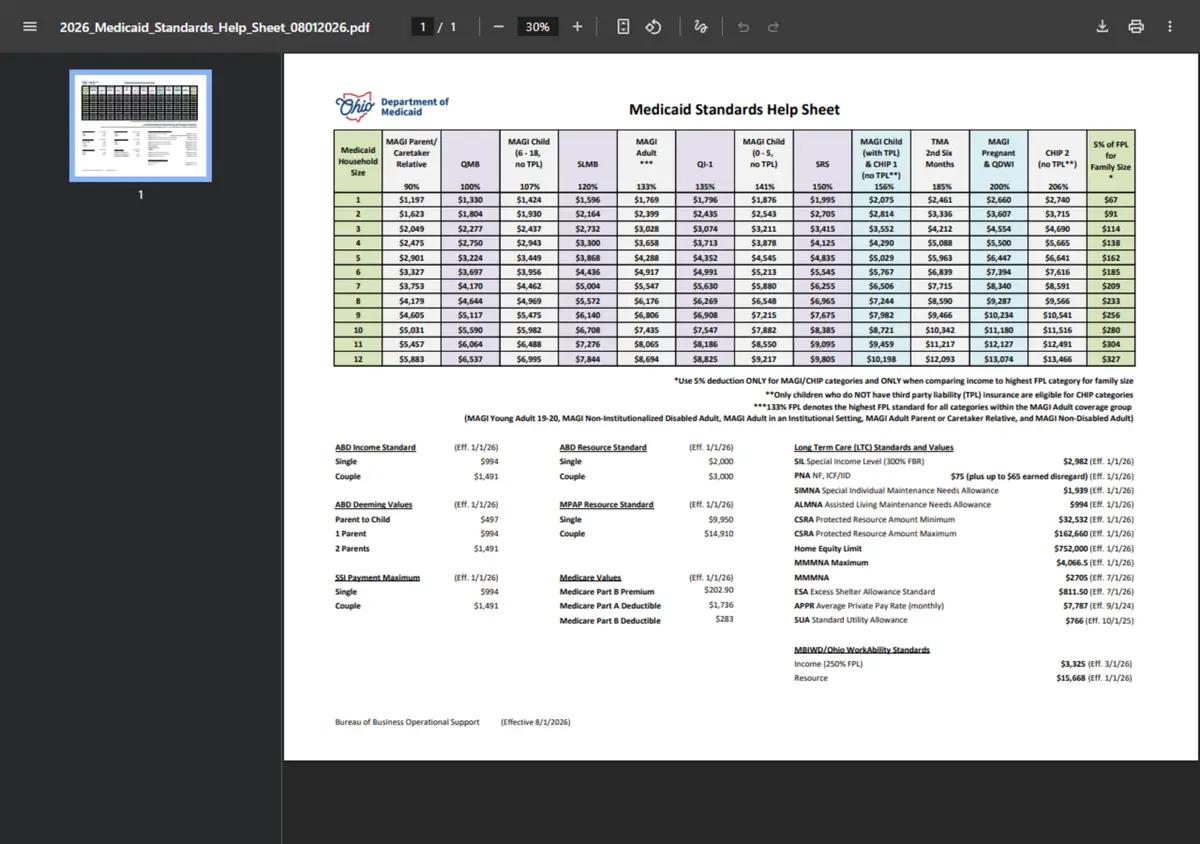Open the more actions menu

(1170, 27)
